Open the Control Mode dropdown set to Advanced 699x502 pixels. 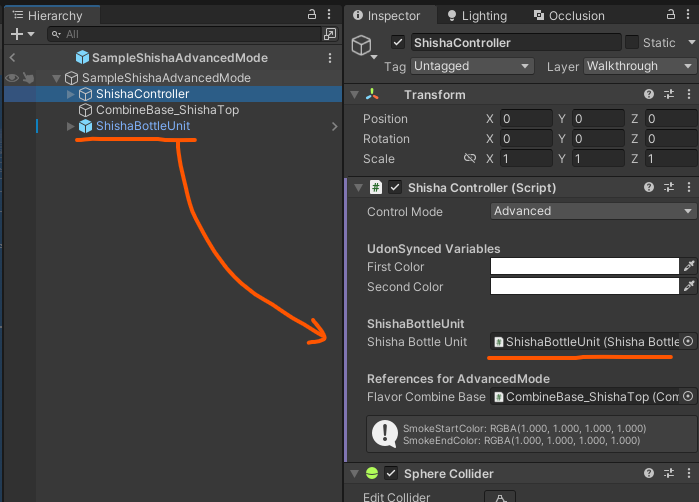(x=593, y=211)
